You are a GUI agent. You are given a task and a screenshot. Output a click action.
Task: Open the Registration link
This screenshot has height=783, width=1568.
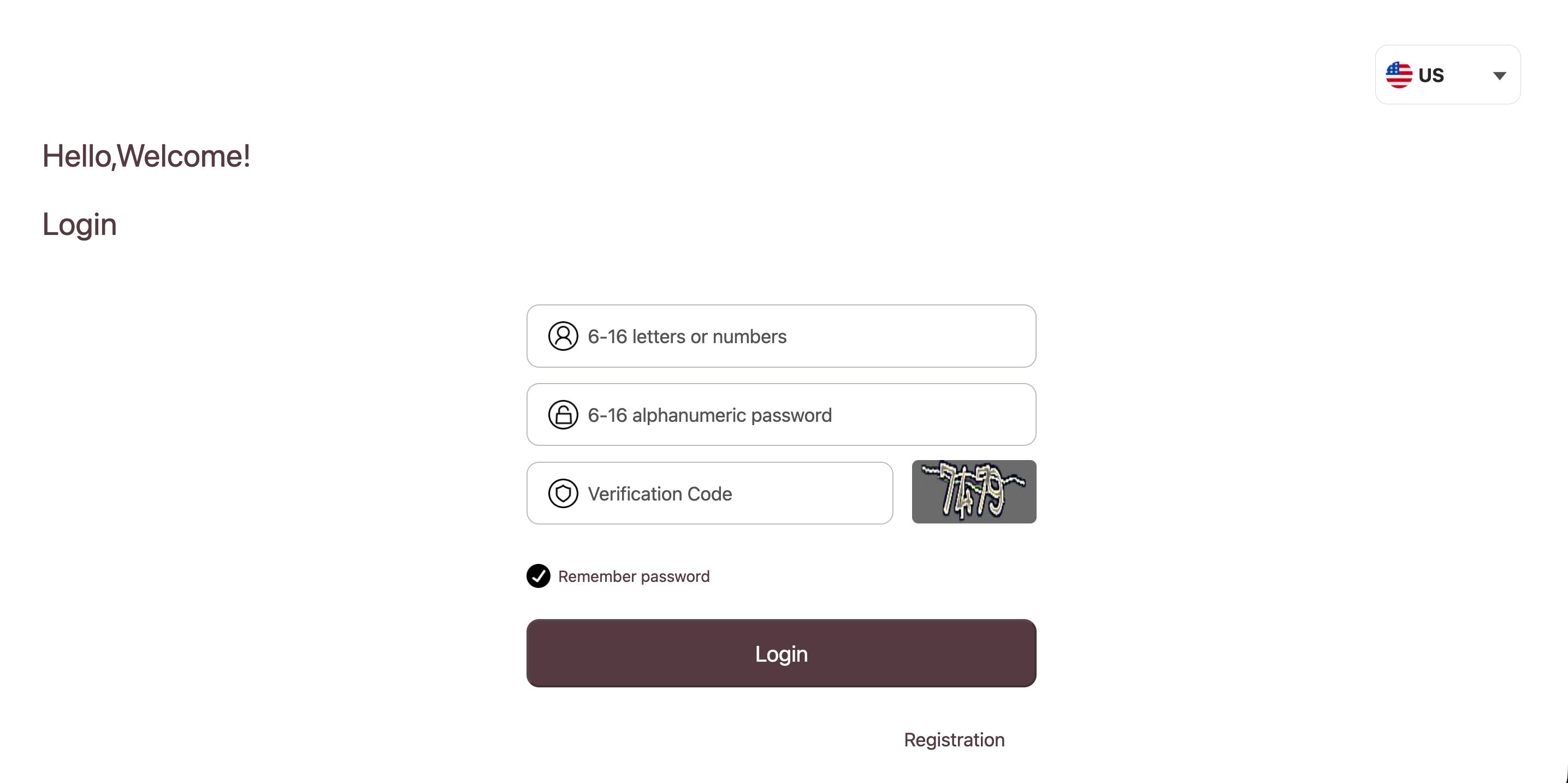click(954, 740)
